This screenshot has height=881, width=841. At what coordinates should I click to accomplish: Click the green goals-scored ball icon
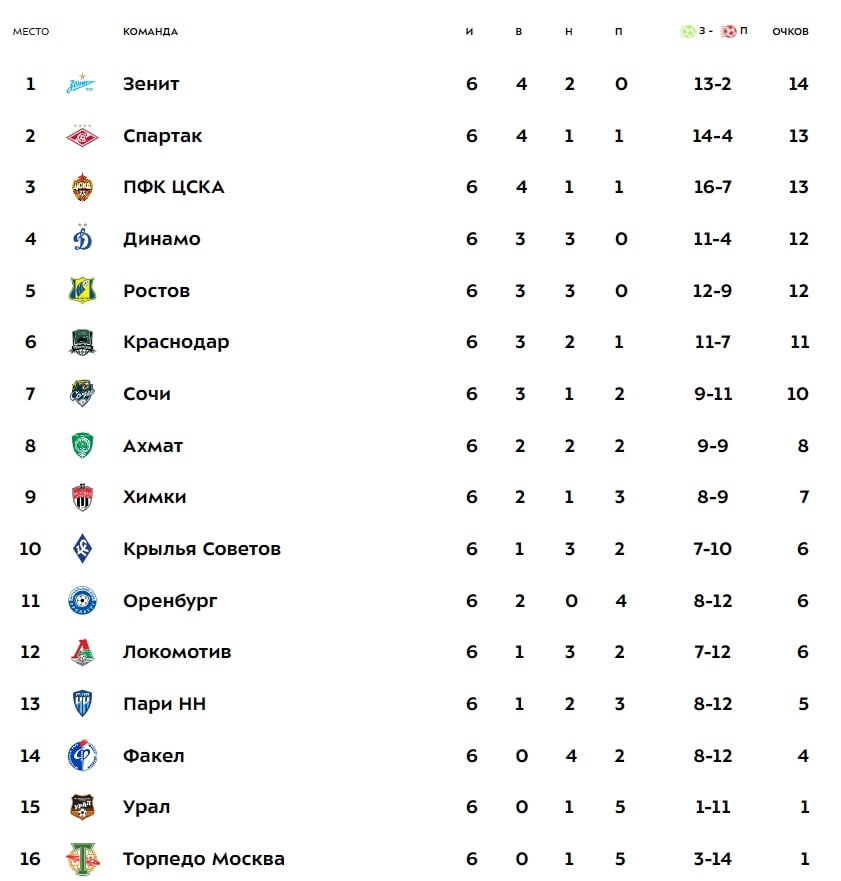point(687,31)
